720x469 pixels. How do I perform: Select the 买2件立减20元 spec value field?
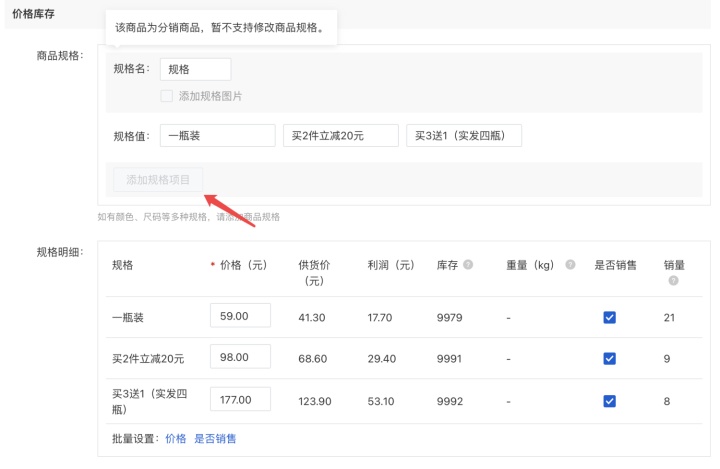coord(340,136)
